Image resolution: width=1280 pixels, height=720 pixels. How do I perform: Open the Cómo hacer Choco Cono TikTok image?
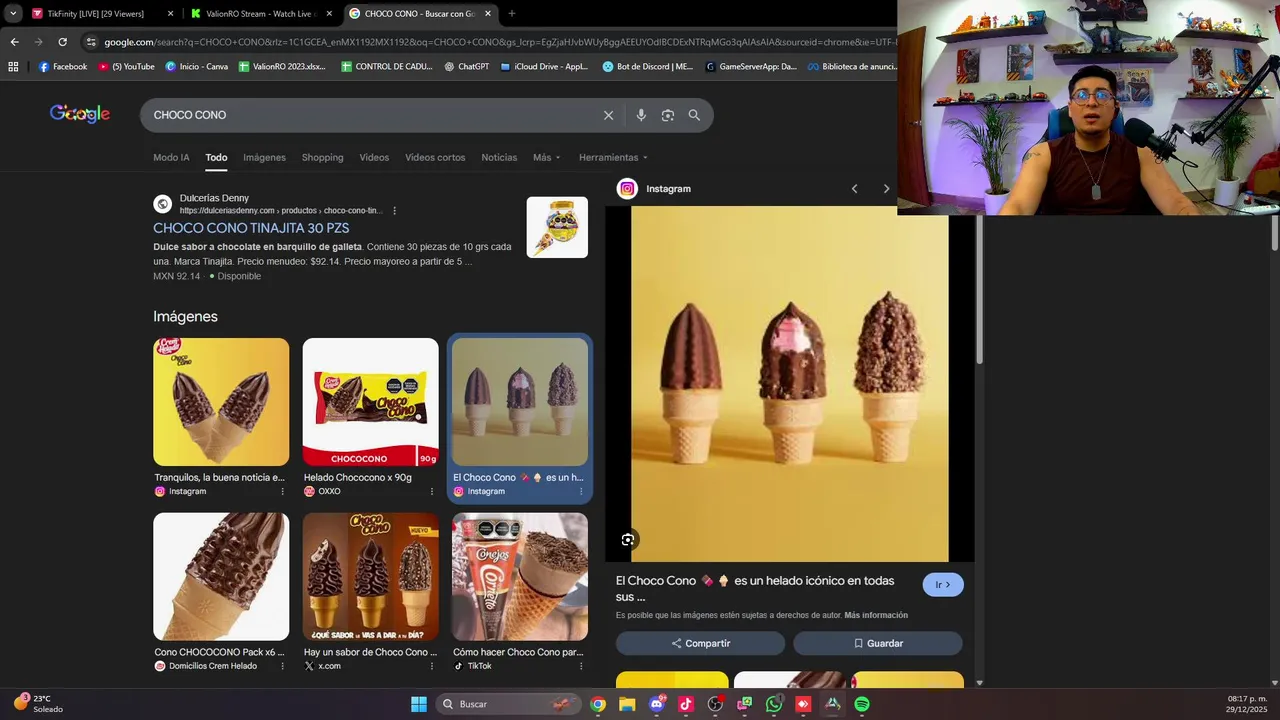520,577
